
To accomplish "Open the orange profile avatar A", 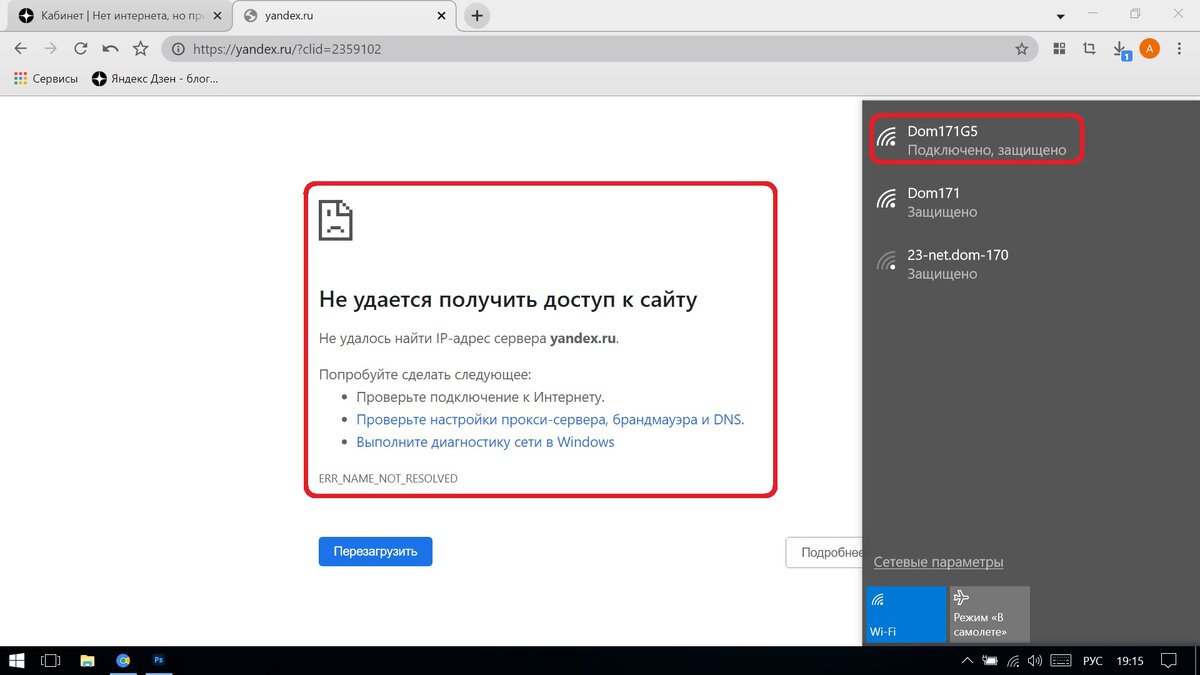I will (x=1150, y=48).
